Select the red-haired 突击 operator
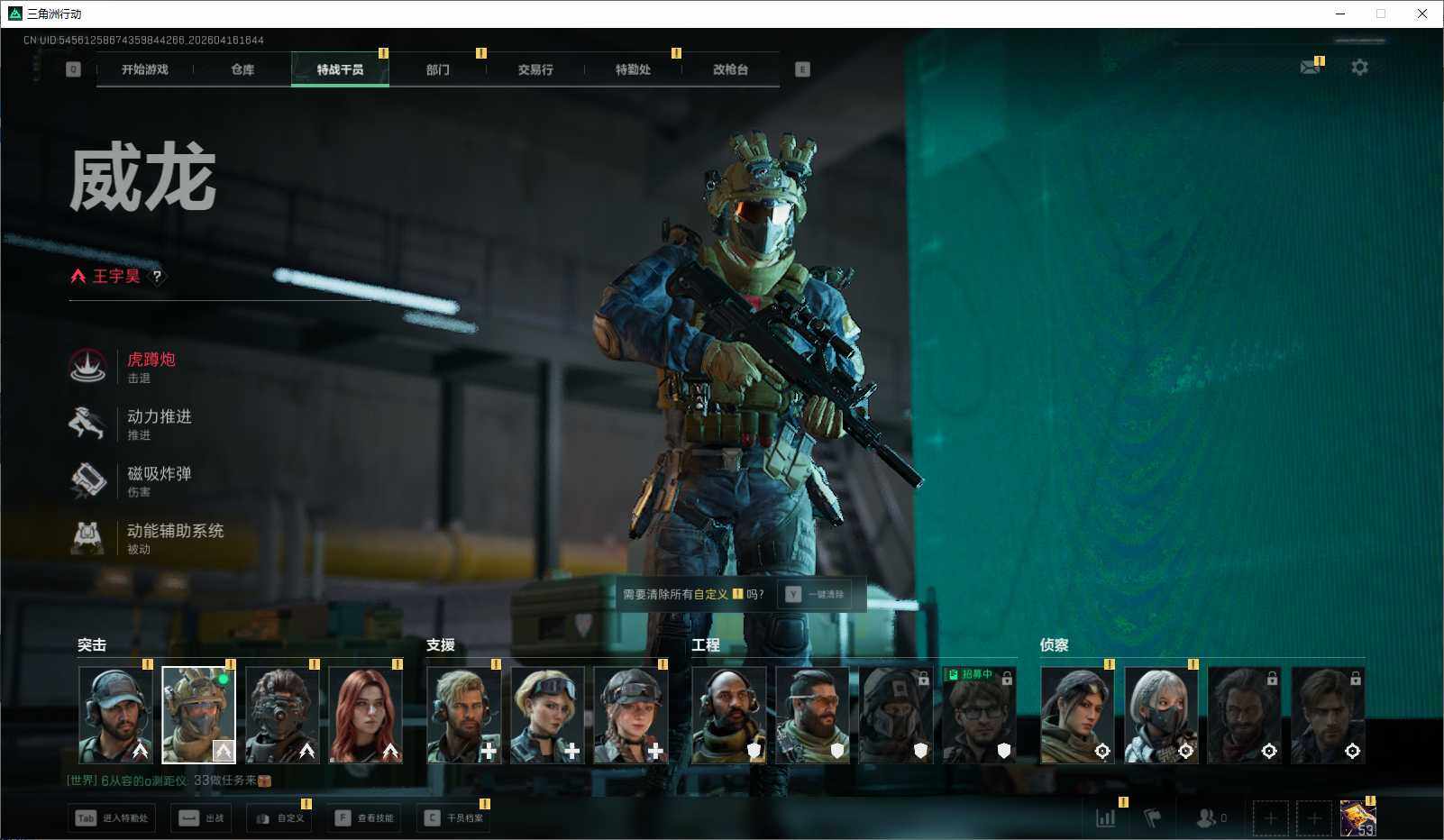 pos(365,715)
